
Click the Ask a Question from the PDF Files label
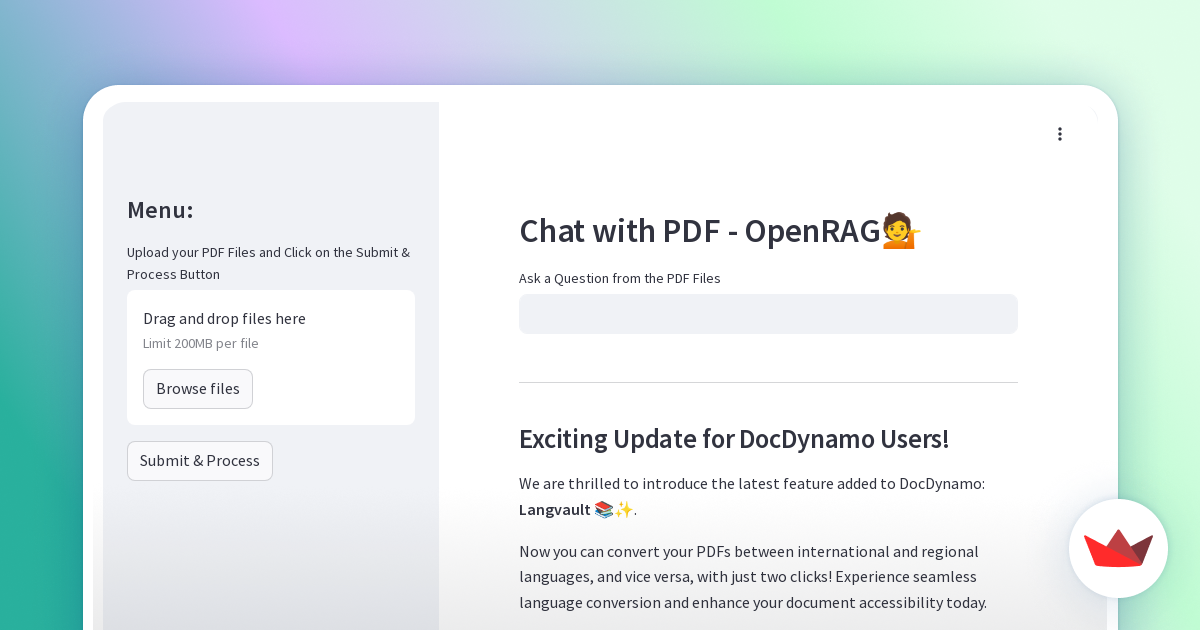click(x=620, y=278)
